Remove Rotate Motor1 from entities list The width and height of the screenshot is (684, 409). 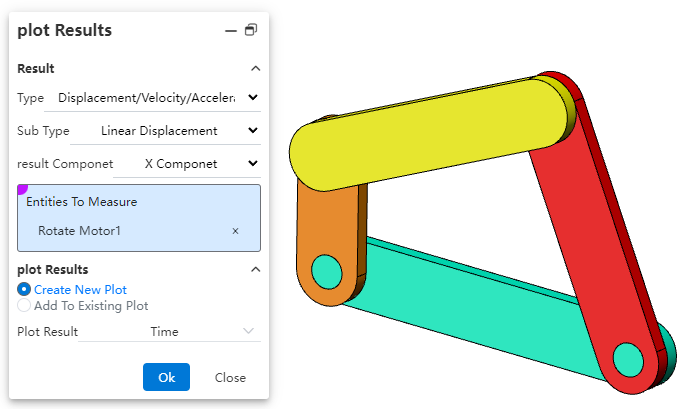tap(235, 231)
